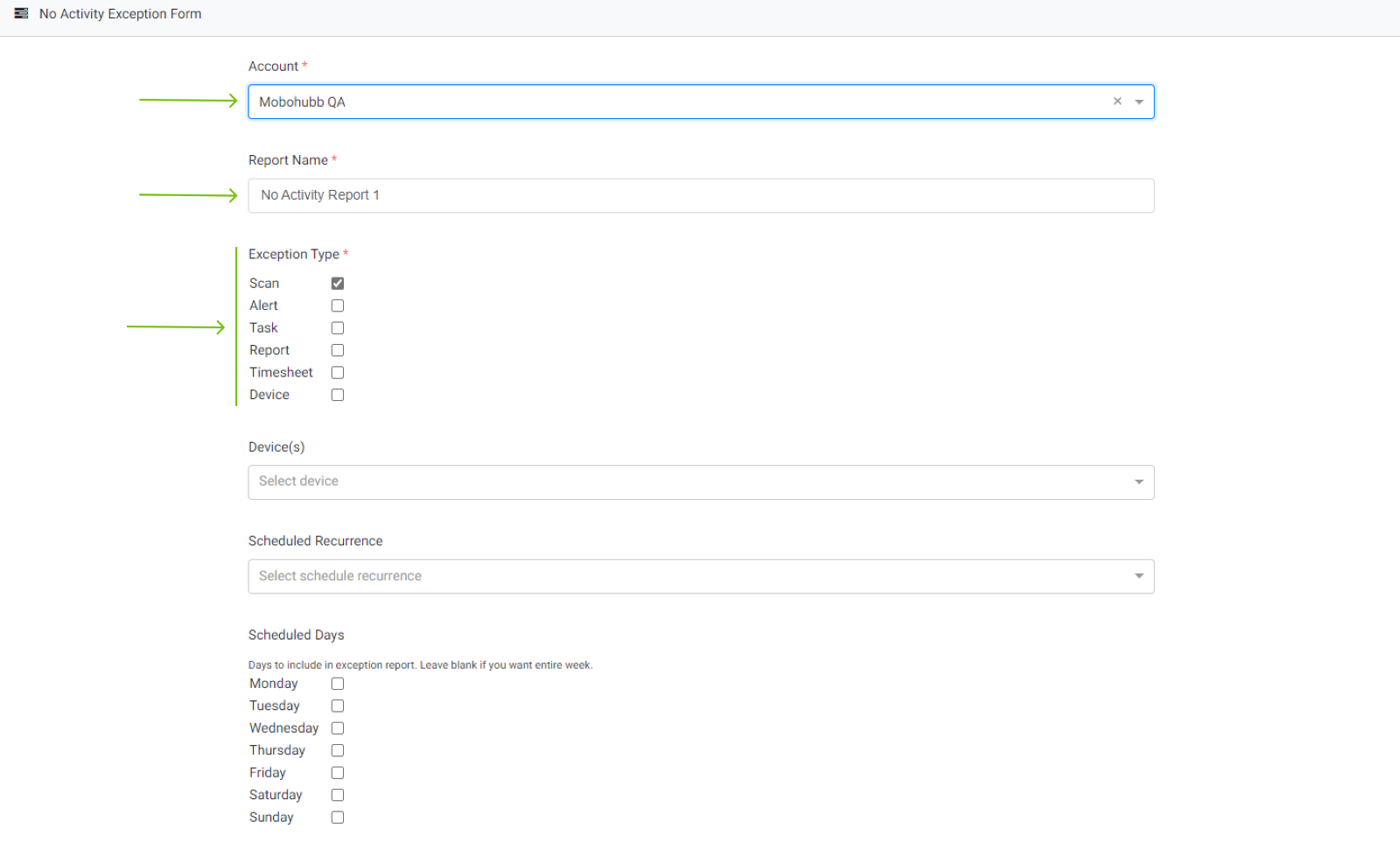Enable the Alert exception type checkbox

click(x=338, y=306)
